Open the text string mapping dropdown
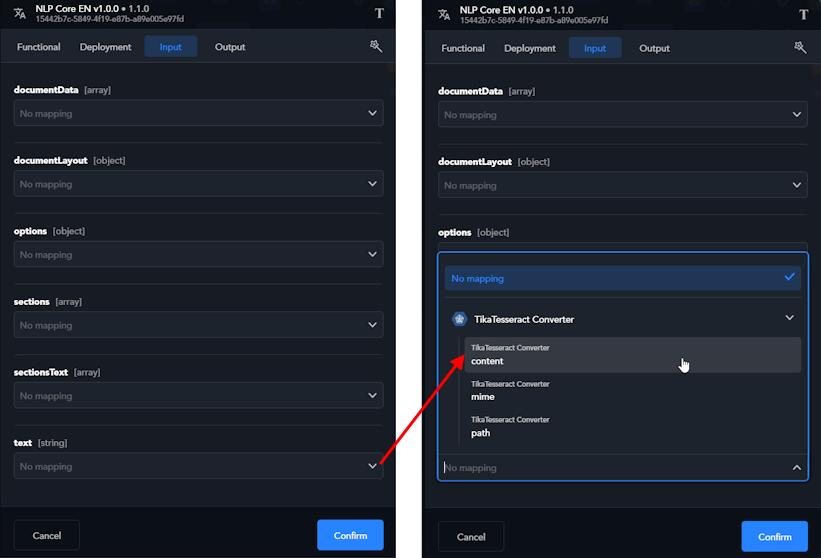The height and width of the screenshot is (558, 821). [x=198, y=466]
